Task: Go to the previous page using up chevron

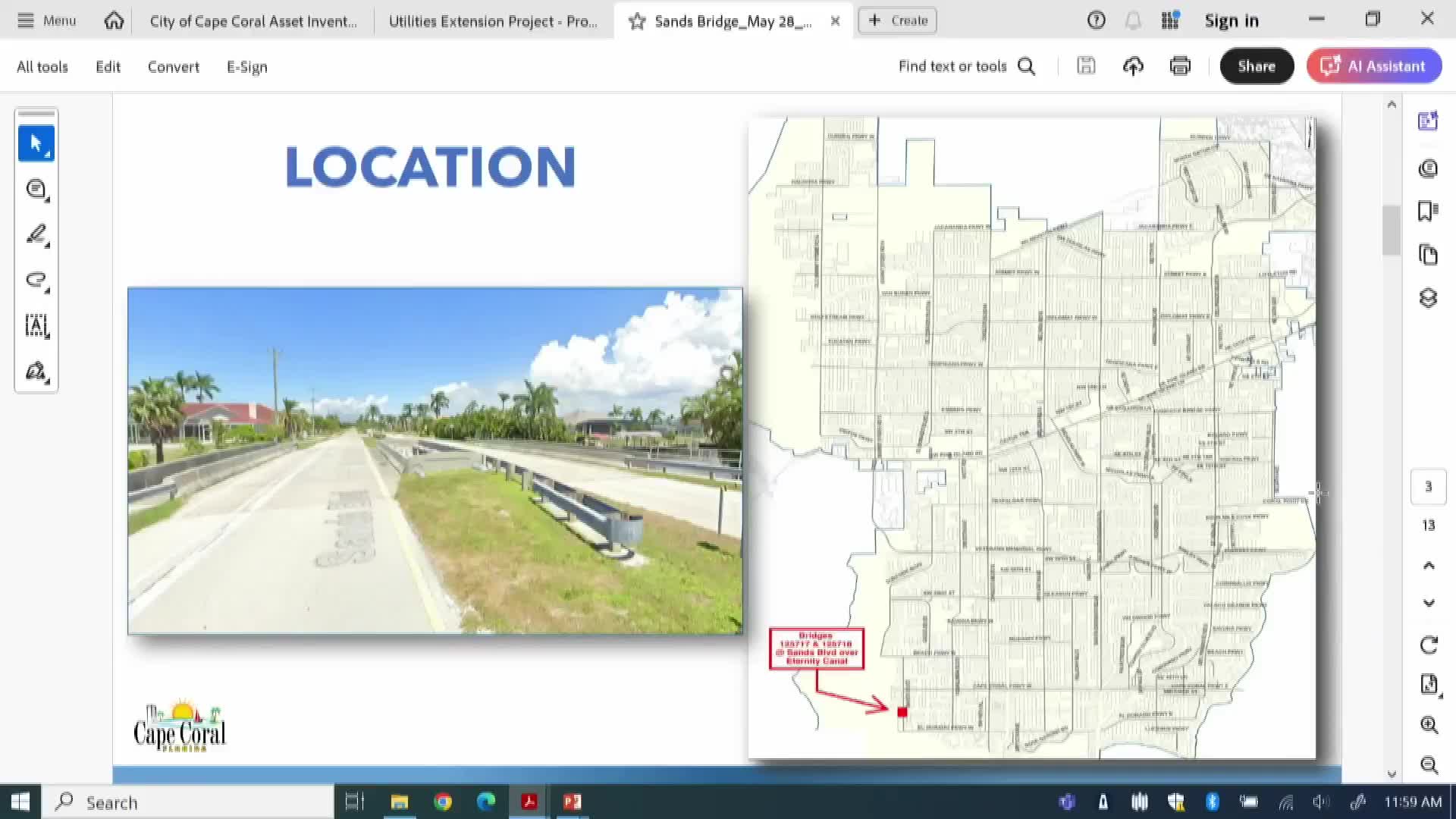Action: [x=1429, y=566]
